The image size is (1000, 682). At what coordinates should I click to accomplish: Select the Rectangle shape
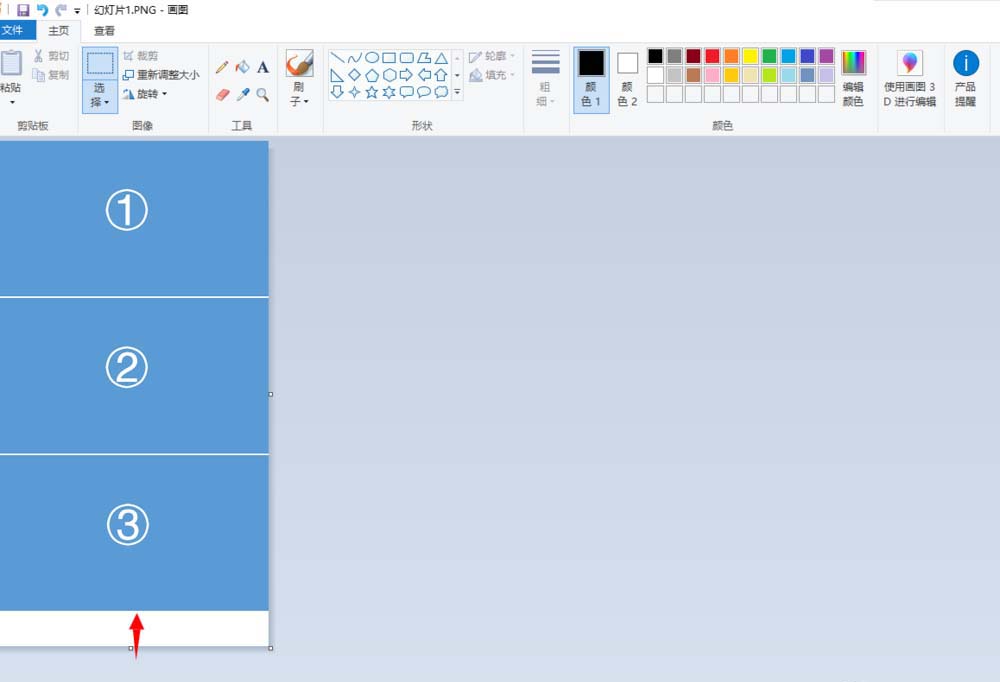pyautogui.click(x=389, y=58)
